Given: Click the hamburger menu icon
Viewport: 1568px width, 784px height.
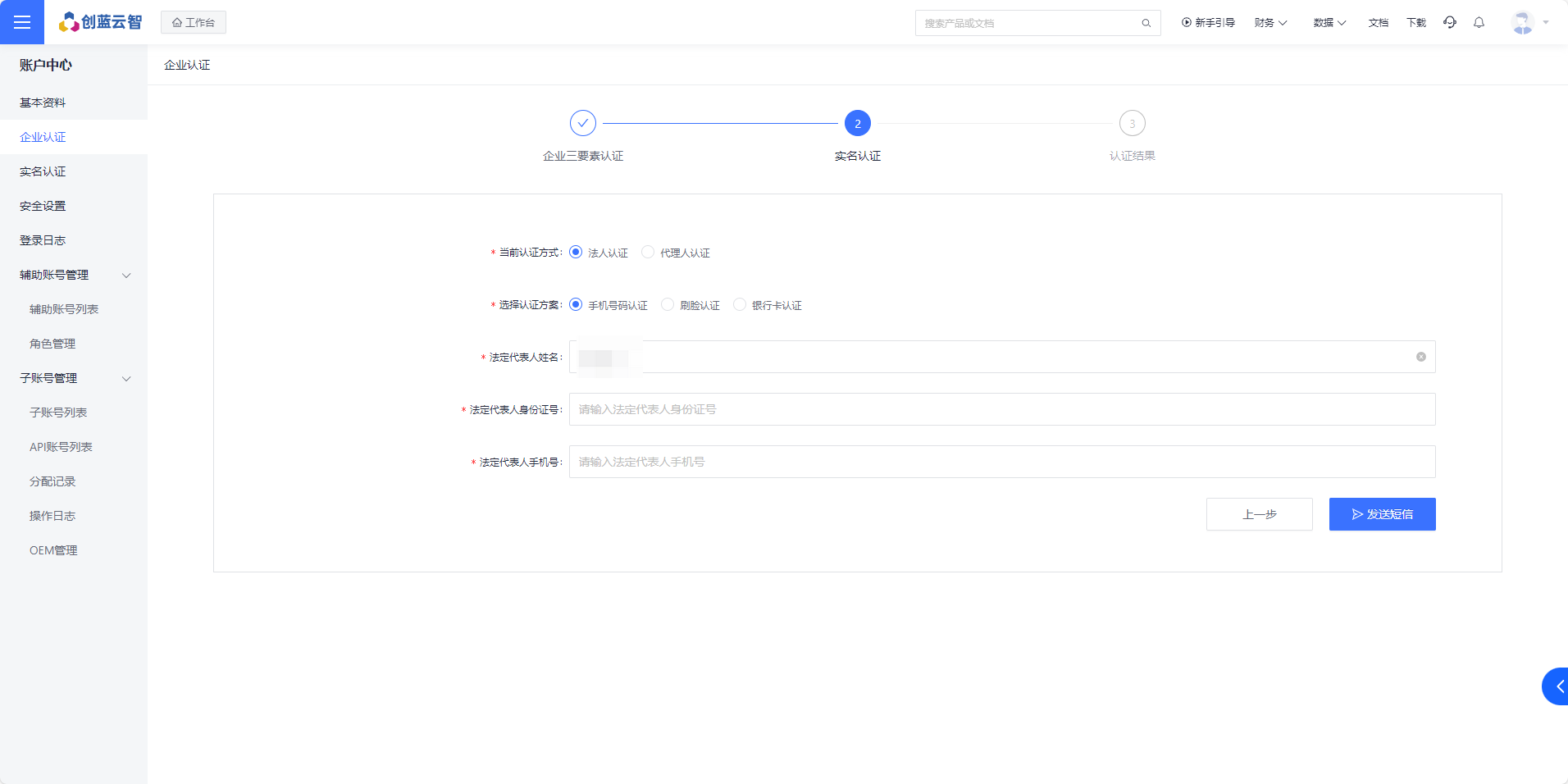Looking at the screenshot, I should click(x=22, y=22).
